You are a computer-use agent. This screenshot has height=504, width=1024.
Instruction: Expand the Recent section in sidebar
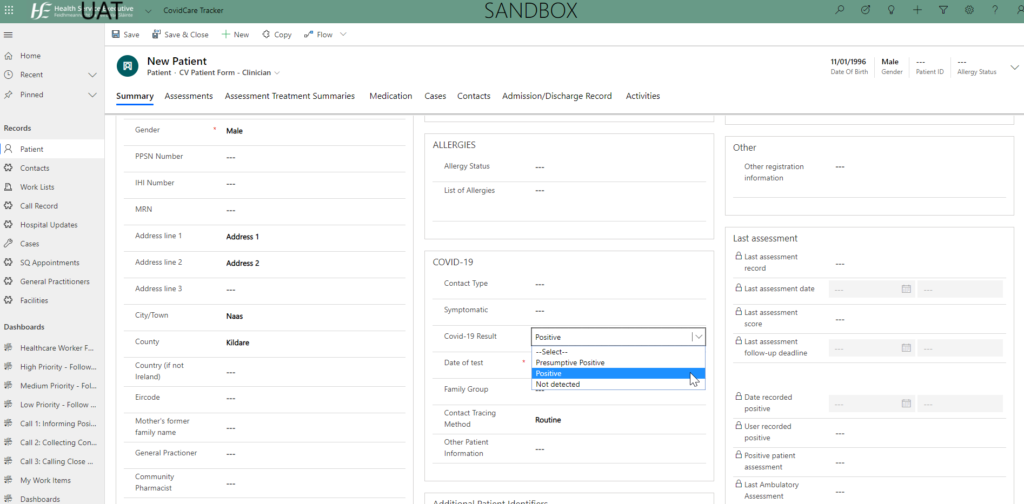91,75
